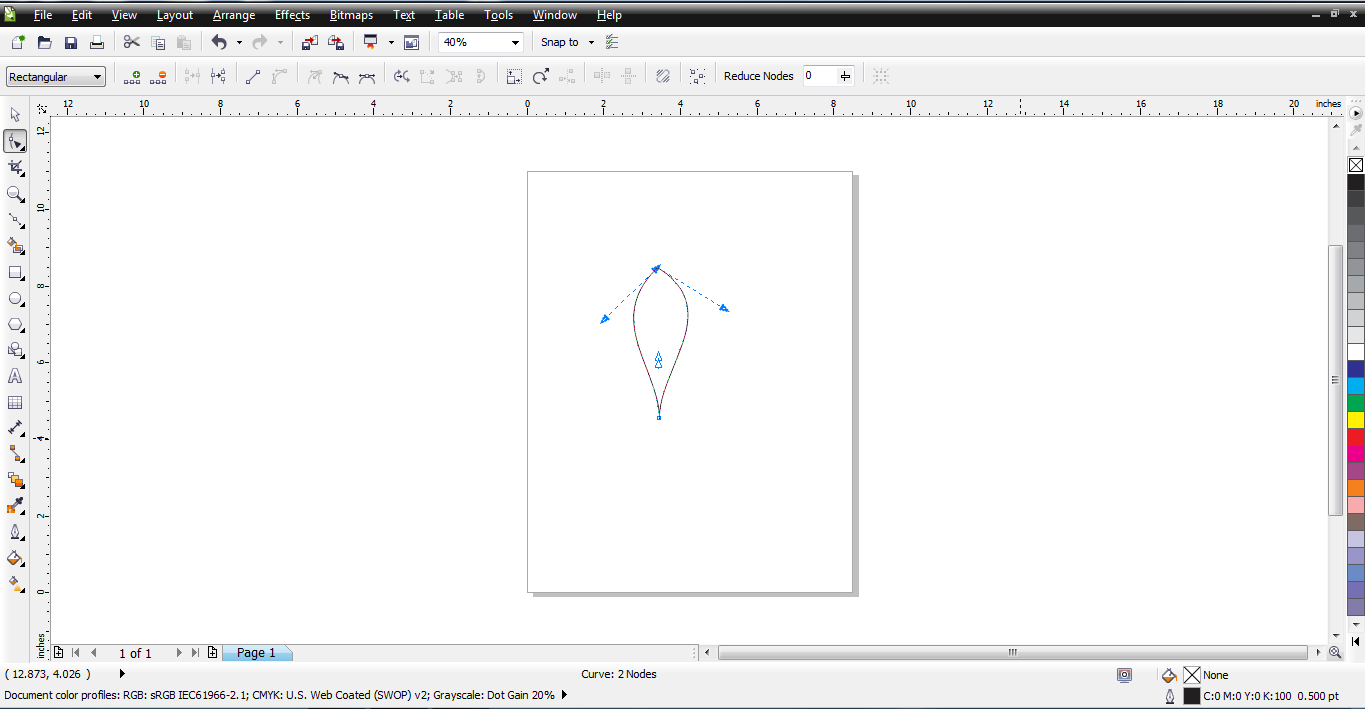
Task: Expand the status bar coordinates arrow
Action: 122,674
